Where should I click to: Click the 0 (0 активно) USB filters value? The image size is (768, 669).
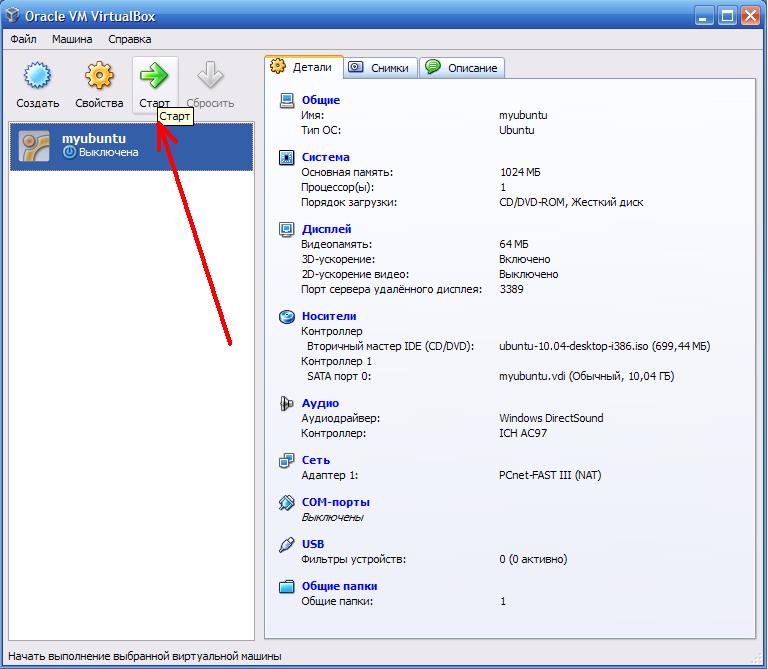[x=533, y=559]
